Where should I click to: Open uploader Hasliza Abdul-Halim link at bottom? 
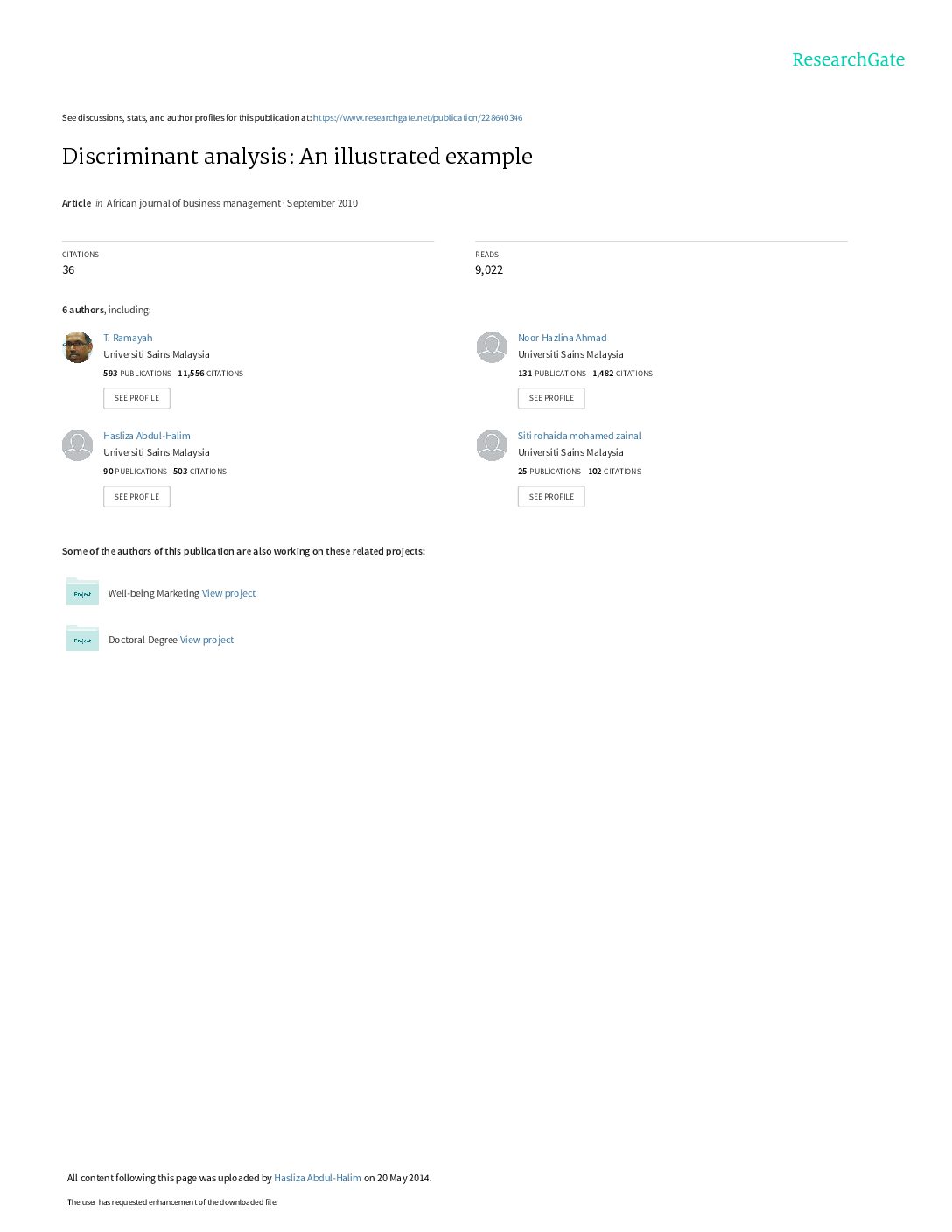(318, 1178)
